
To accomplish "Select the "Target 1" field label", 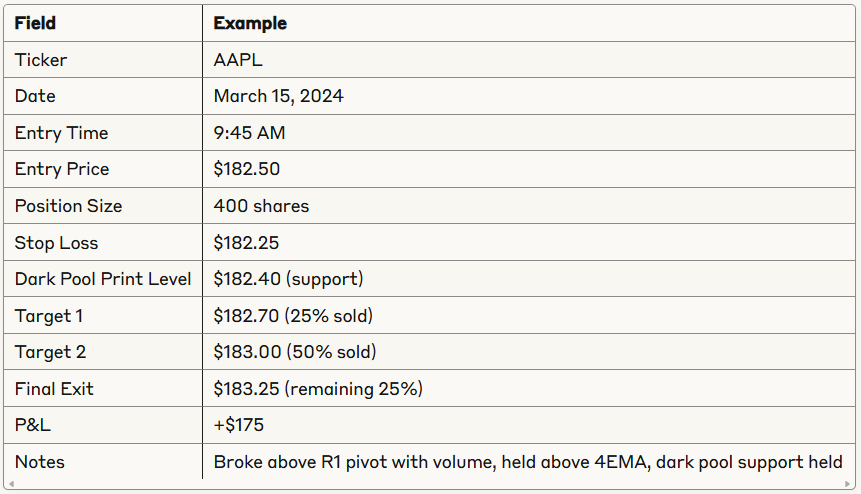I will pyautogui.click(x=49, y=316).
